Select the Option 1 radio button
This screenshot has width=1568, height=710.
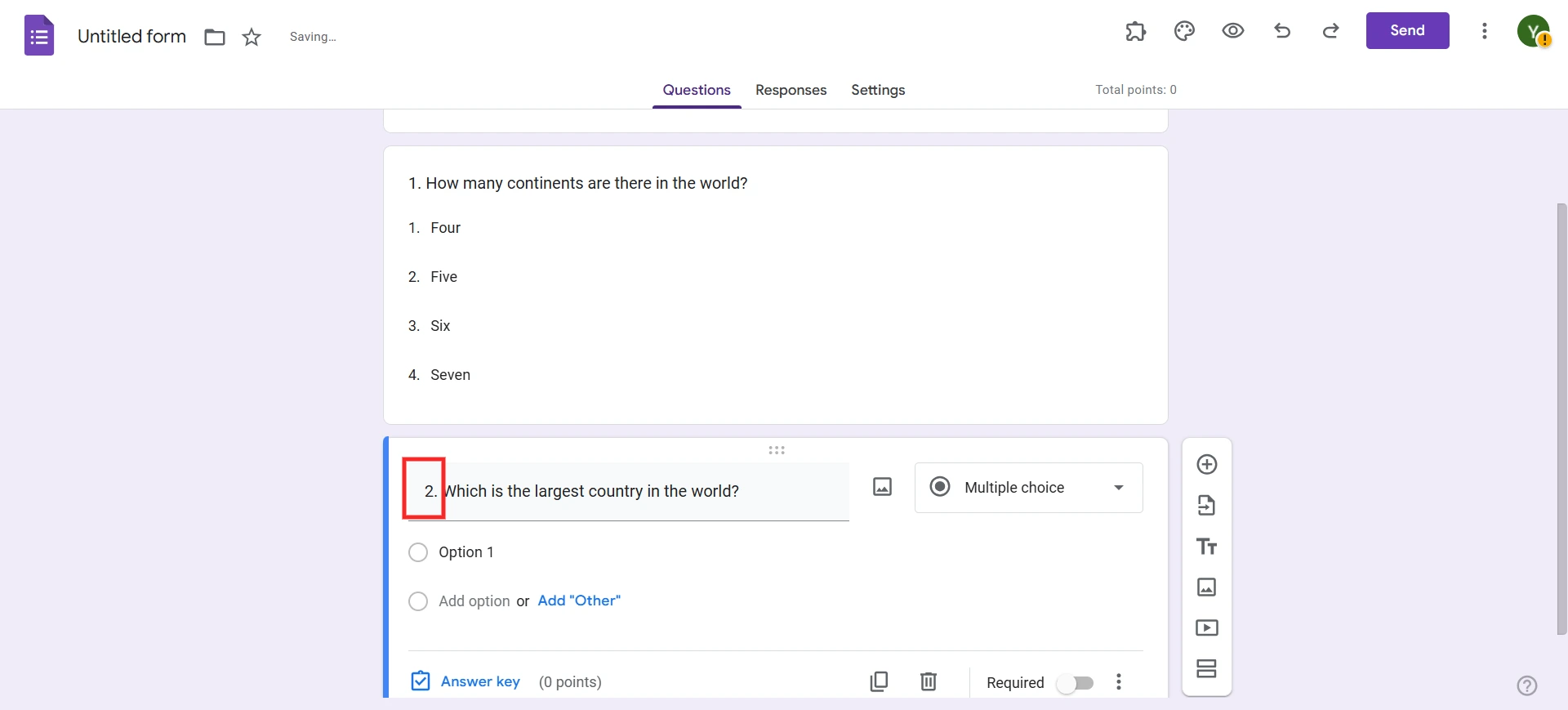[x=418, y=552]
